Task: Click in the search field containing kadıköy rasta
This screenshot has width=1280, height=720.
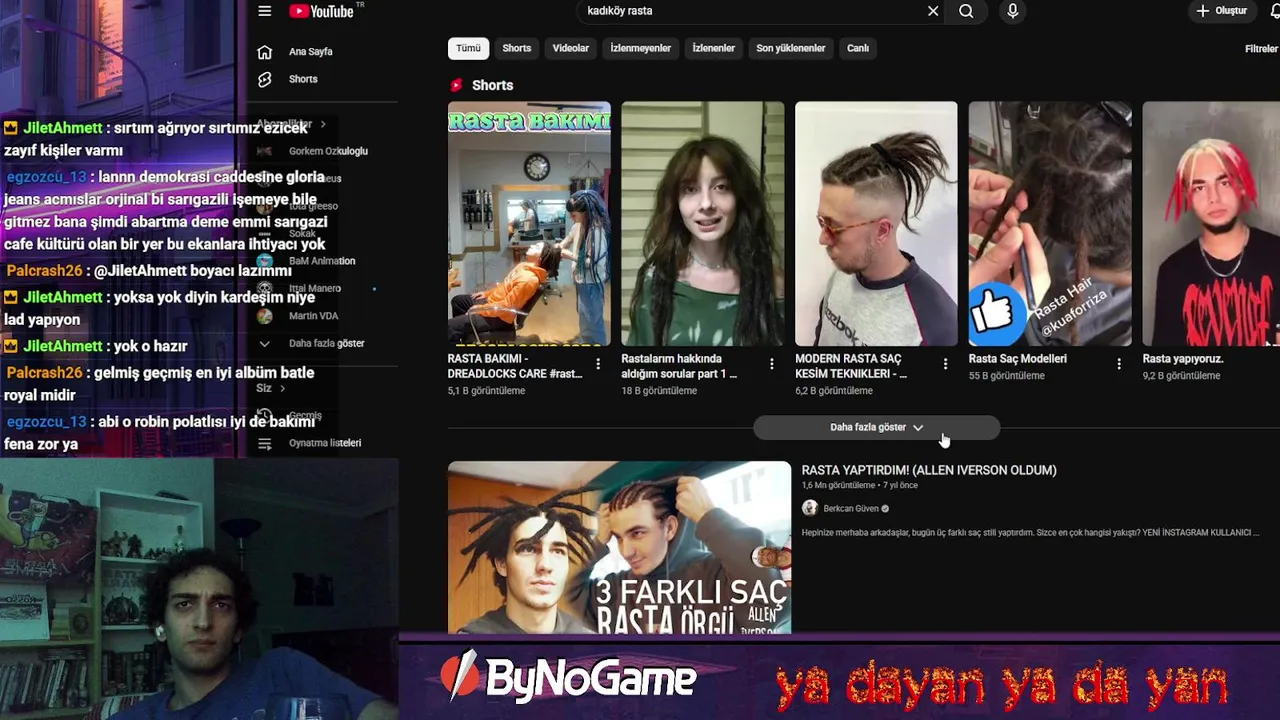Action: pyautogui.click(x=750, y=11)
